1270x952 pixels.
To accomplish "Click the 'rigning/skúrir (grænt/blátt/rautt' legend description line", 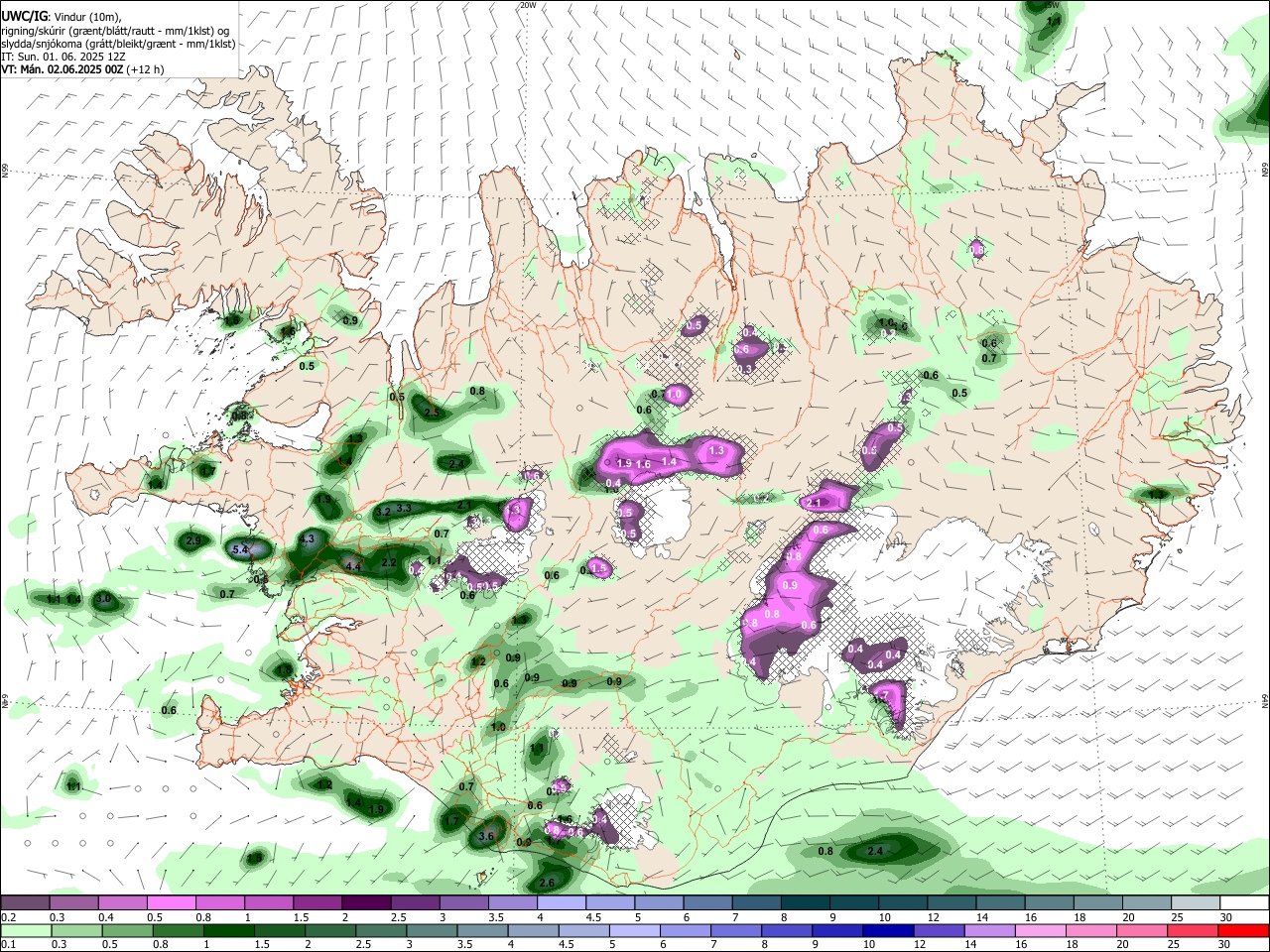I will 114,31.
